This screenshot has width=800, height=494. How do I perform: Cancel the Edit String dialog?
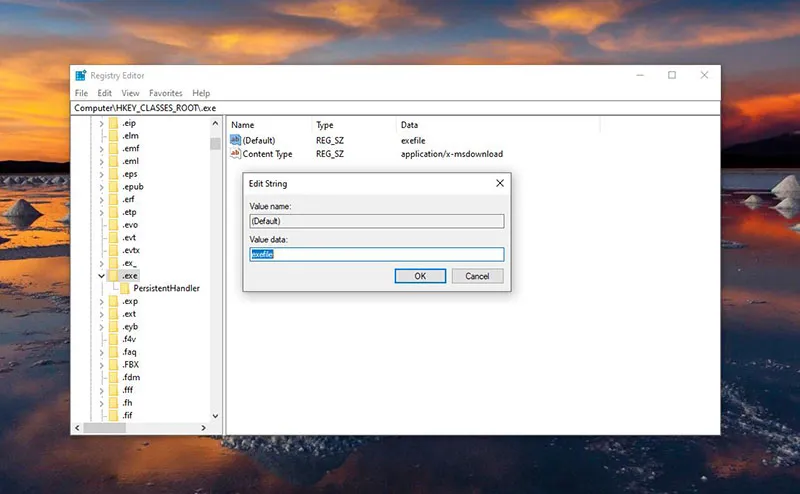[477, 276]
